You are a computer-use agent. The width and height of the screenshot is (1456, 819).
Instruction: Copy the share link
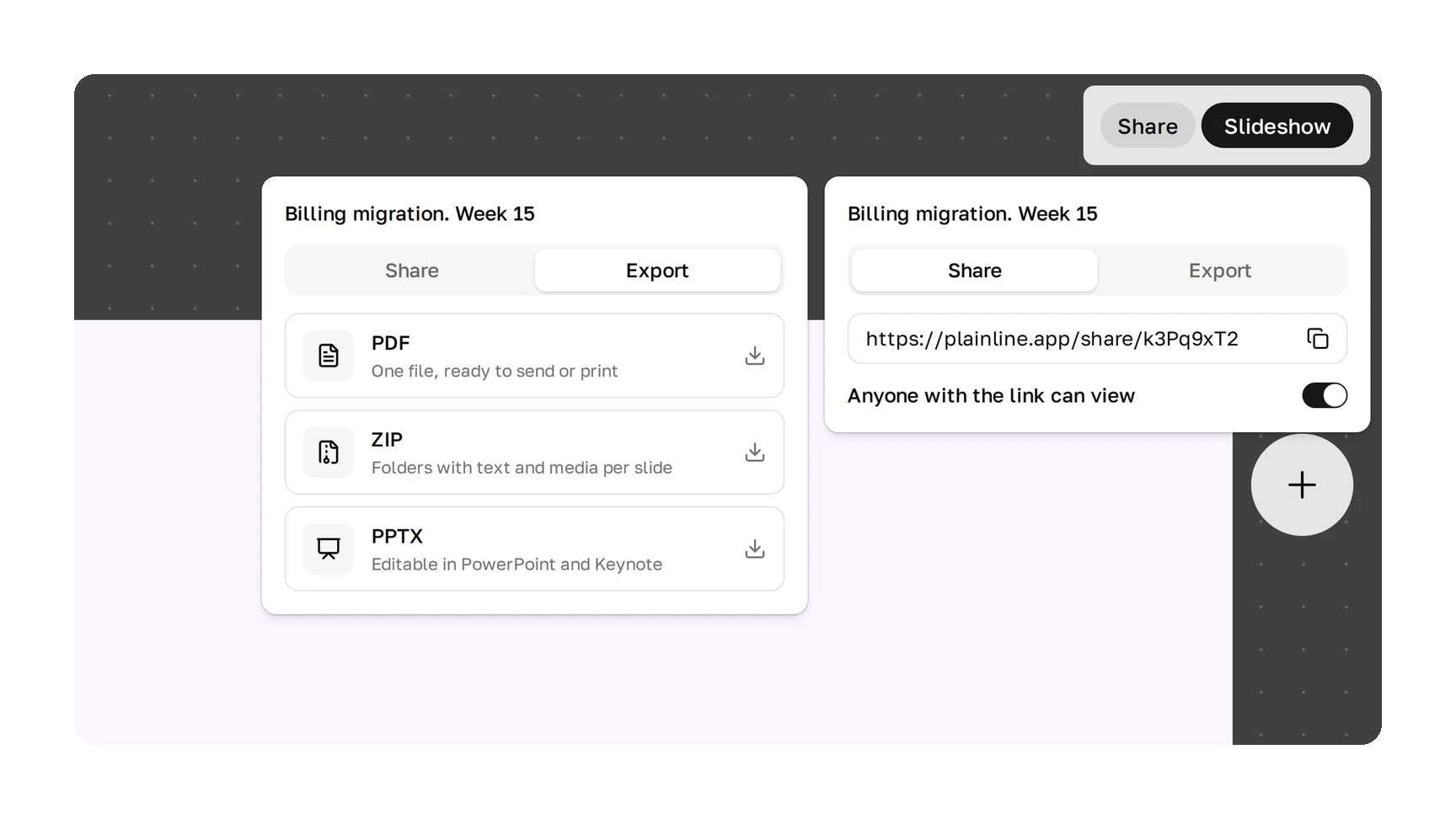tap(1318, 339)
